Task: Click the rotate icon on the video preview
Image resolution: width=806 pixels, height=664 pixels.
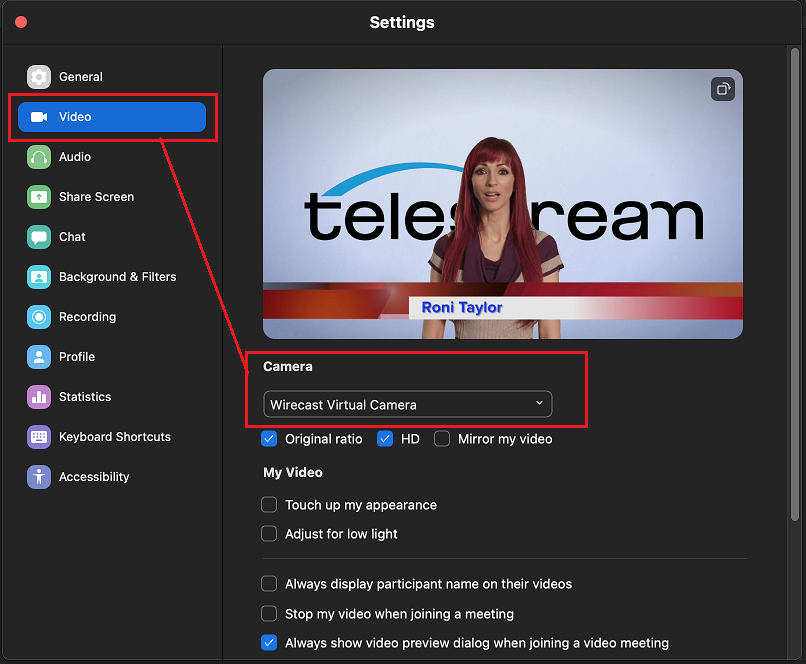Action: pyautogui.click(x=723, y=89)
